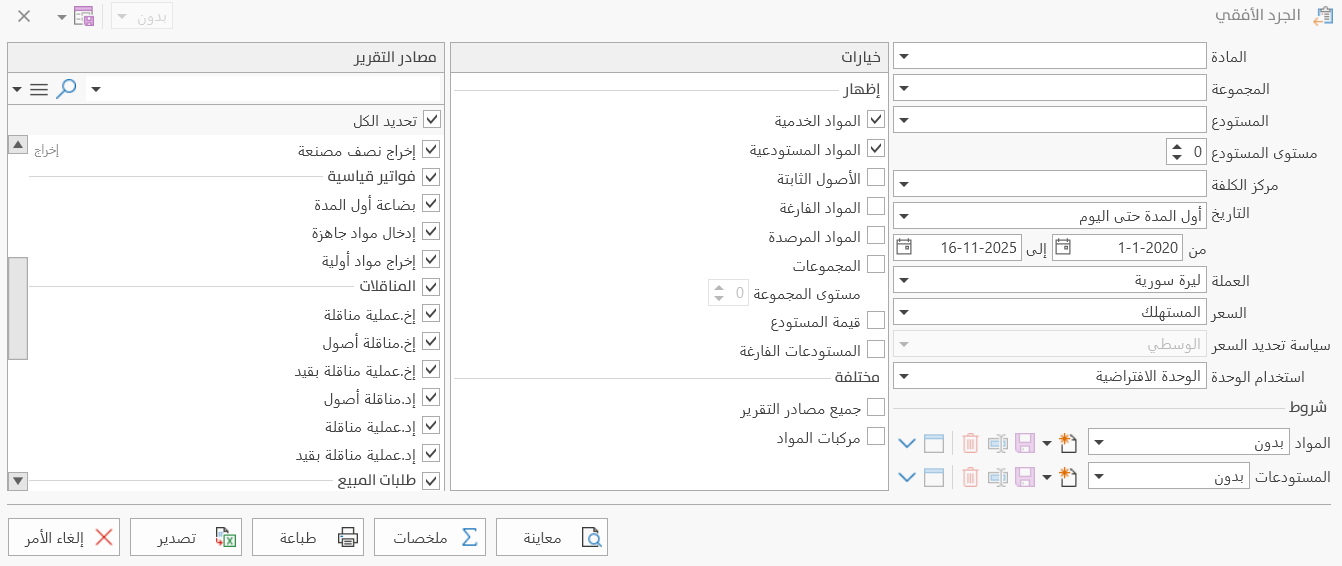Close the الجرد الأفقي window
Image resolution: width=1342 pixels, height=566 pixels.
24,16
